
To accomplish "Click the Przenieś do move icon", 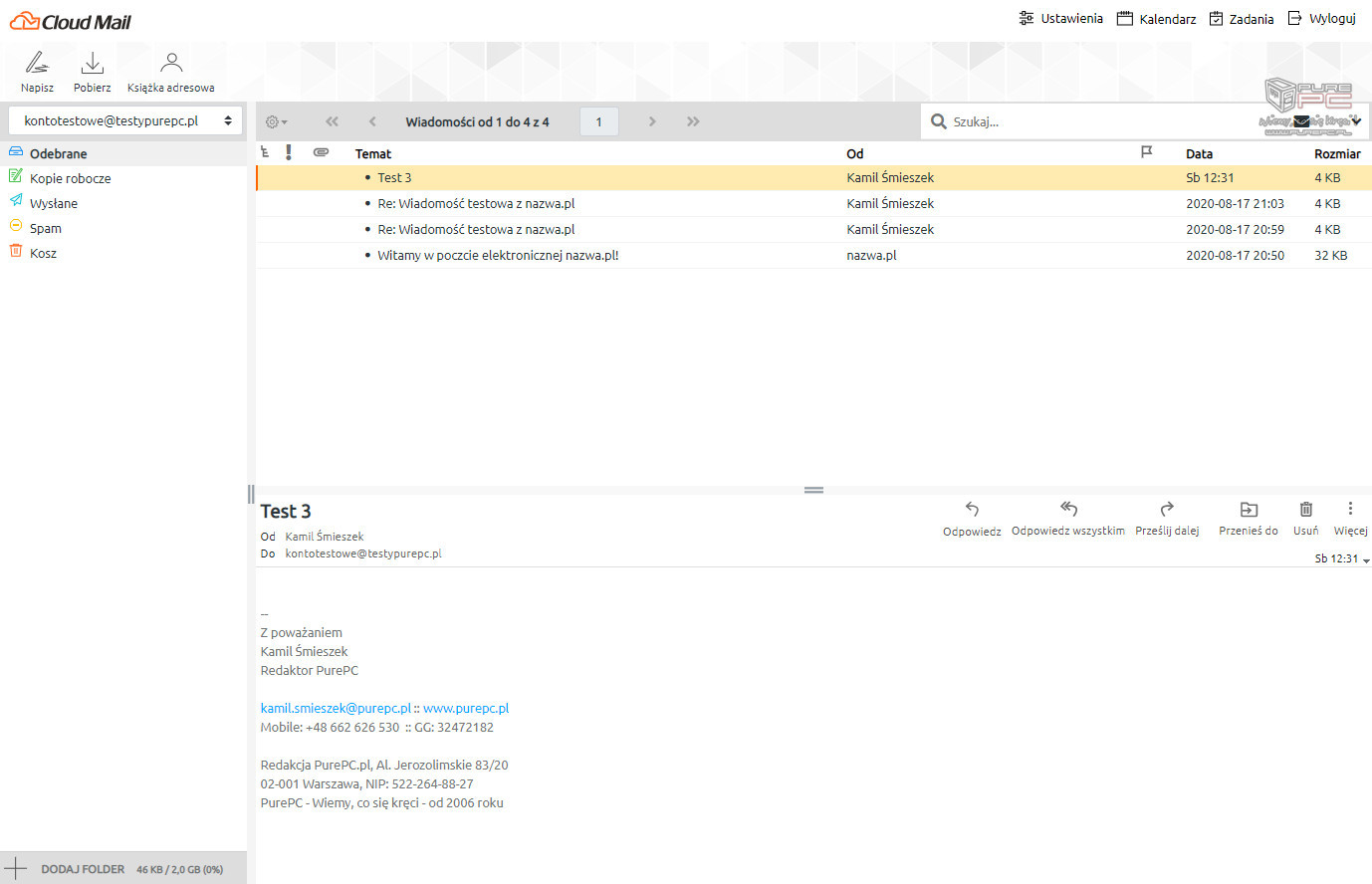I will point(1249,510).
